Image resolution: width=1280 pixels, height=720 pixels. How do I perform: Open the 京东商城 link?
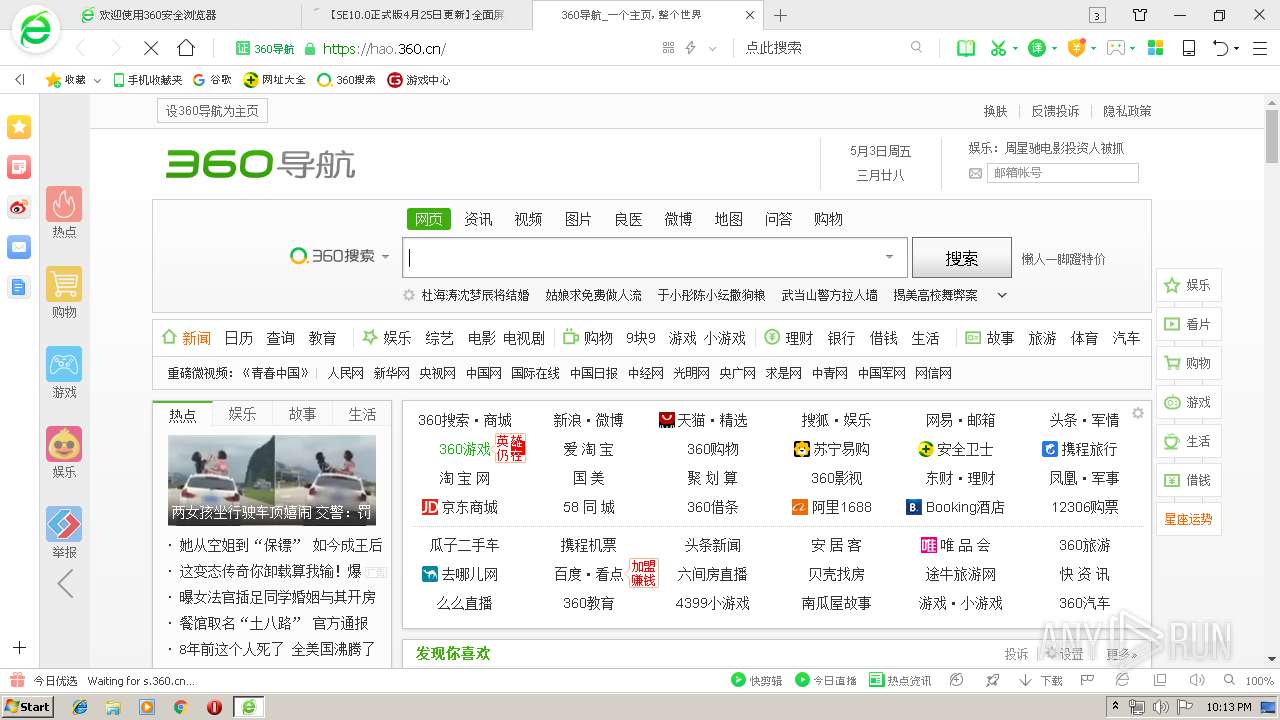tap(460, 507)
